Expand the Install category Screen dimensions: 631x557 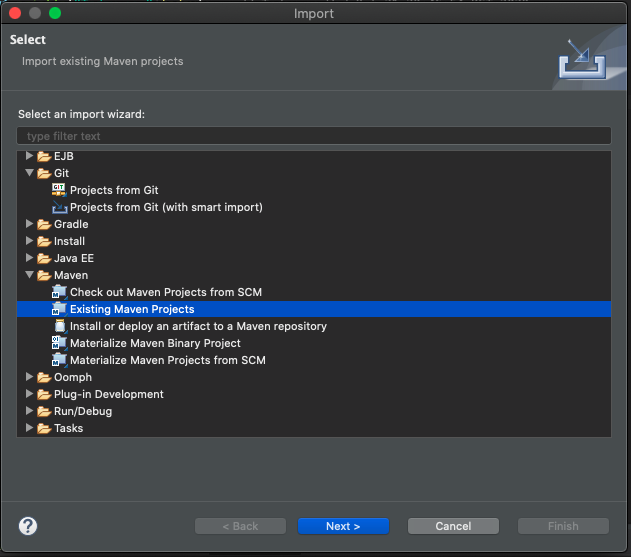pos(29,241)
